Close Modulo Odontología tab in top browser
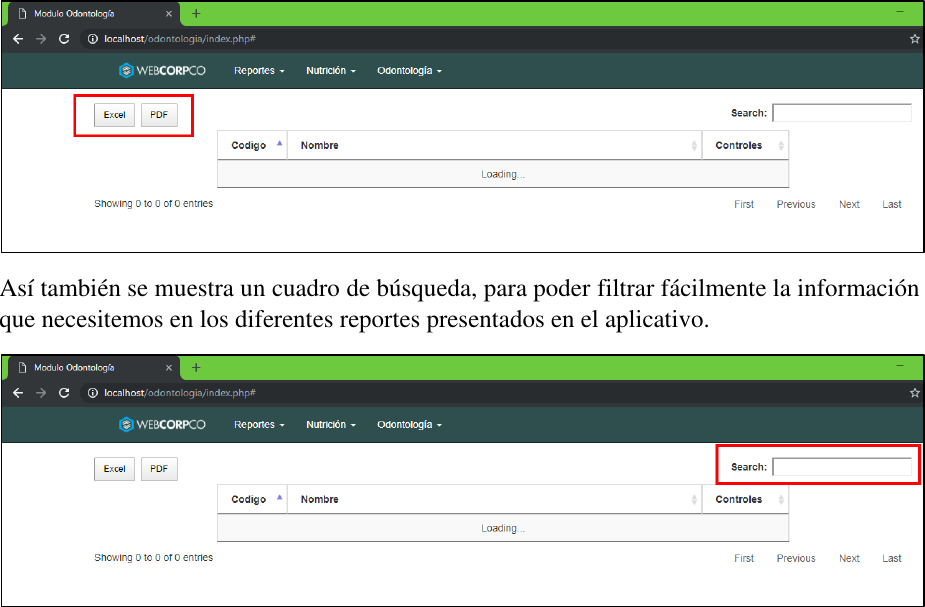This screenshot has width=925, height=607. (169, 14)
